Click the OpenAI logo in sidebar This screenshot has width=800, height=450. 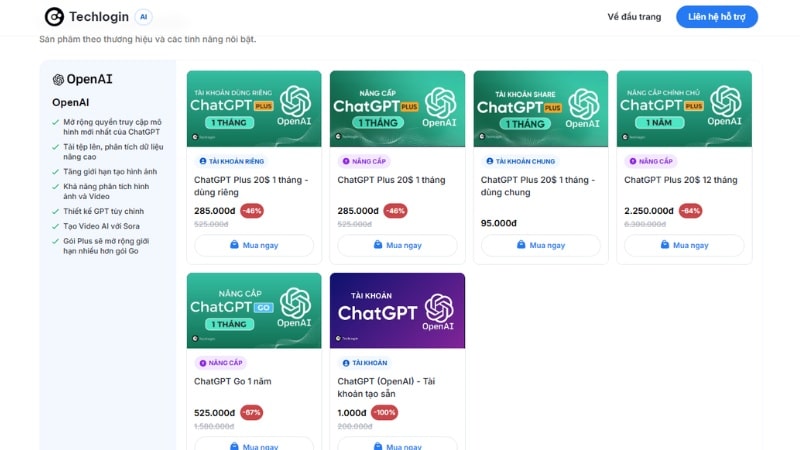tap(58, 79)
